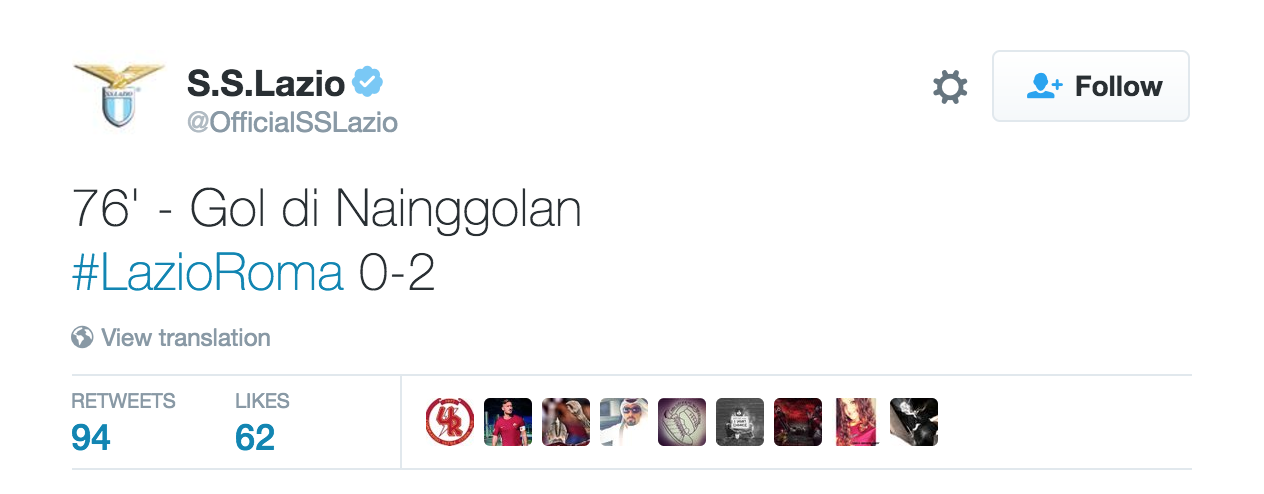Click the globe icon beside View translation
This screenshot has width=1264, height=494.
82,337
